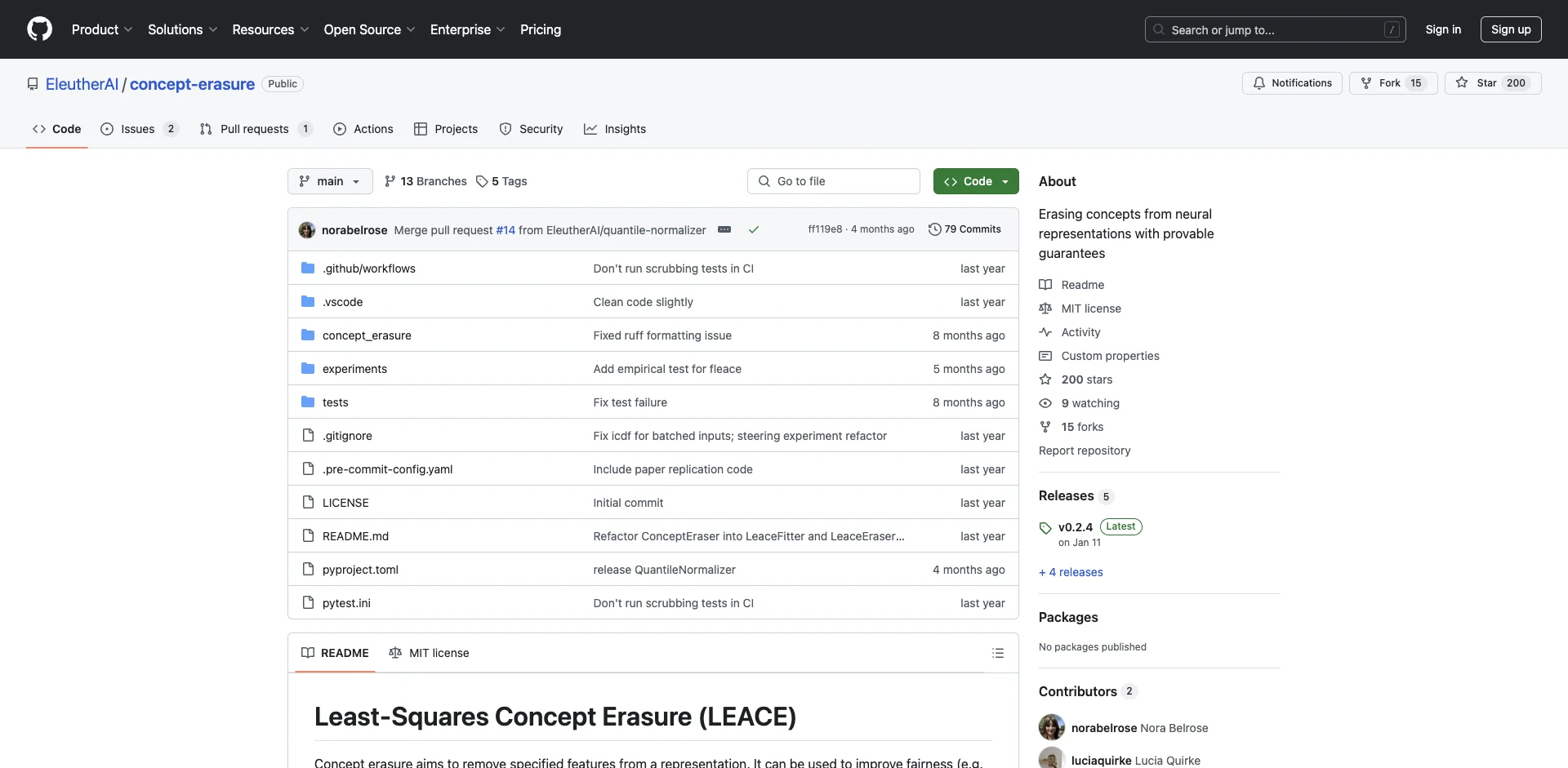Image resolution: width=1568 pixels, height=768 pixels.
Task: Open the Projects tab
Action: (446, 129)
